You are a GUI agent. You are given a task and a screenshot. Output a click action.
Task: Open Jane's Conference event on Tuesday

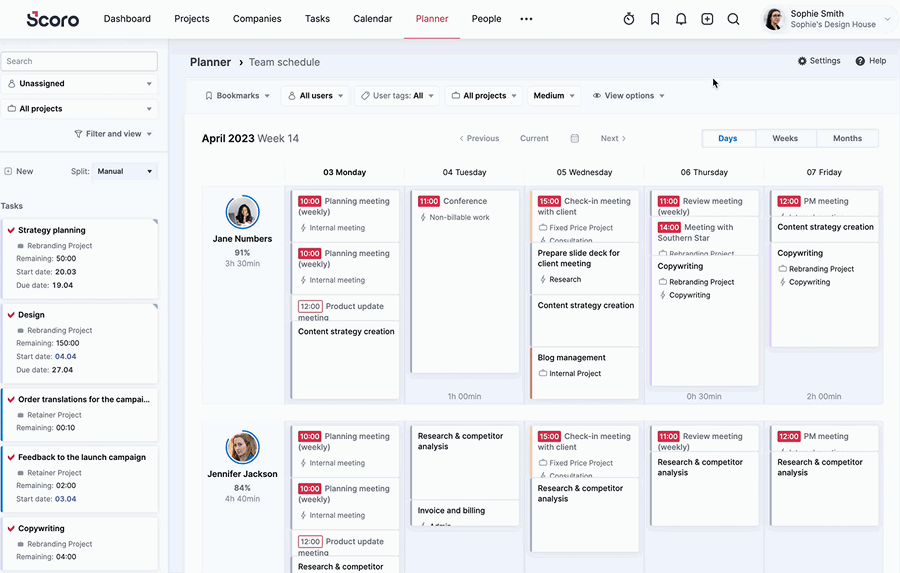(x=465, y=281)
